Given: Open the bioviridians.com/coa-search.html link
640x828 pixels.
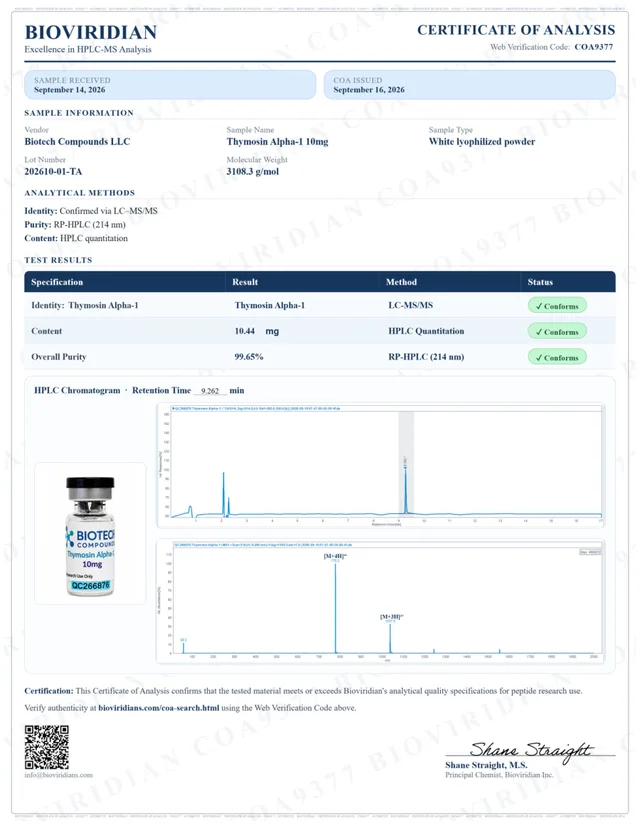Looking at the screenshot, I should coord(158,708).
